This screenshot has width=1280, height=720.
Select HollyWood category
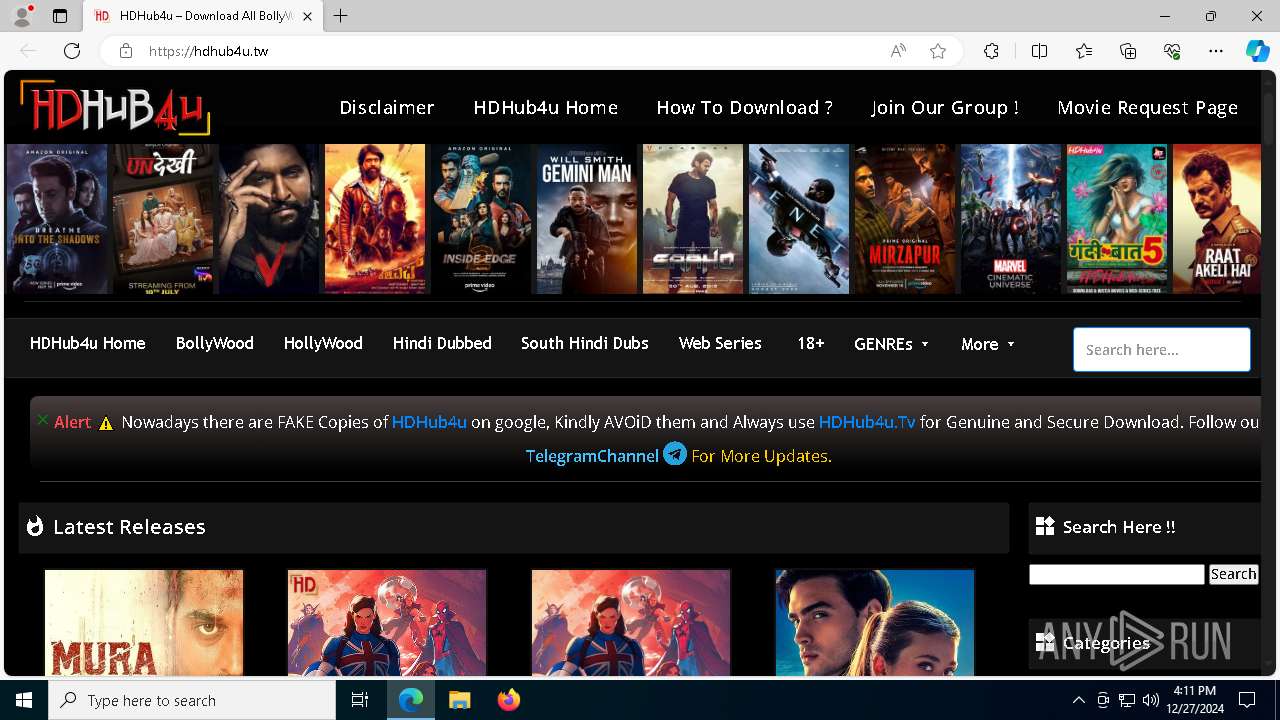[323, 343]
